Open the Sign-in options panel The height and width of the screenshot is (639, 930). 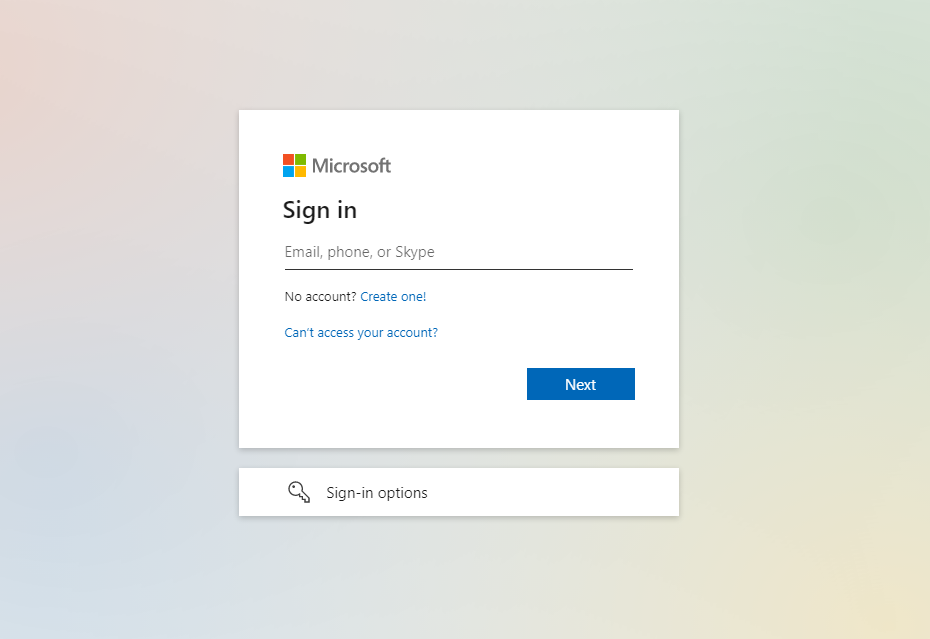coord(458,492)
